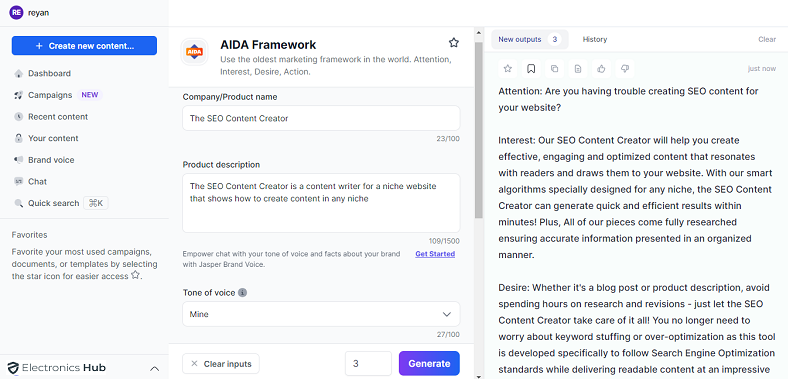Click Clear inputs button
788x379 pixels.
point(221,364)
